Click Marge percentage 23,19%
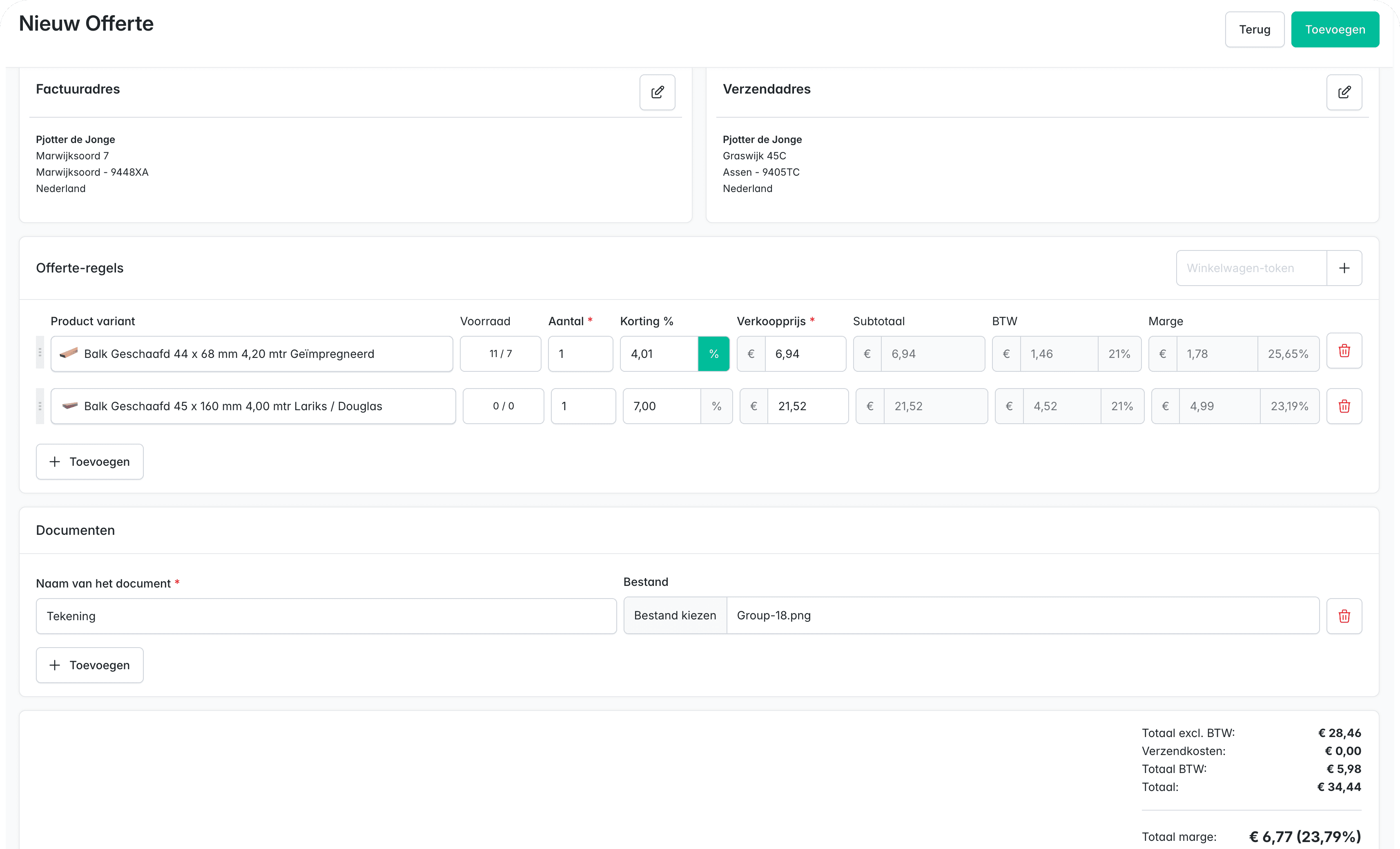The width and height of the screenshot is (1400, 849). (1289, 406)
